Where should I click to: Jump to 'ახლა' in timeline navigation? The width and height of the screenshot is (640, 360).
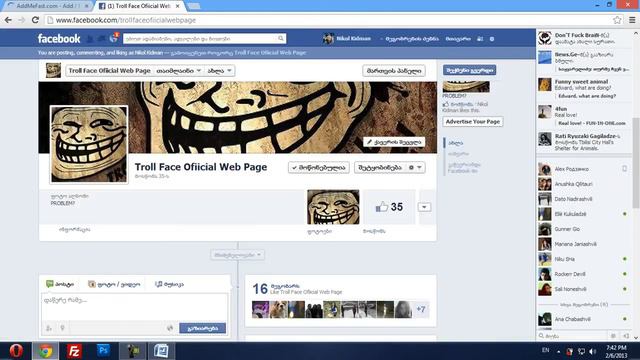coord(456,143)
